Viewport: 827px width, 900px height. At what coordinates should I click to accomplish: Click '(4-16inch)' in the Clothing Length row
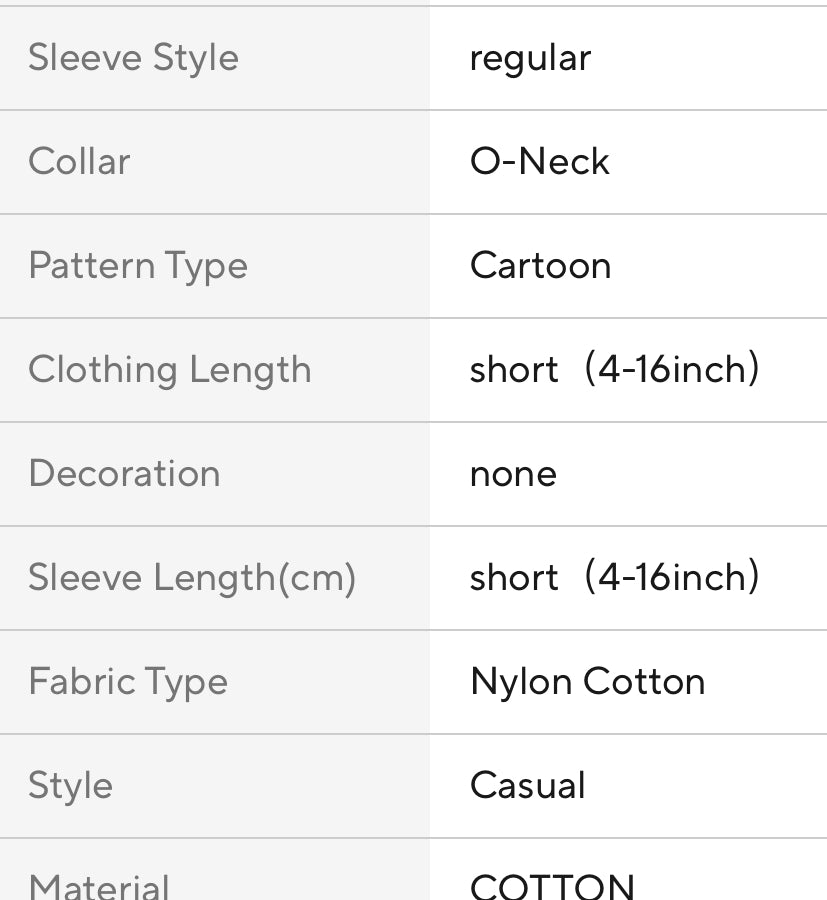click(671, 370)
